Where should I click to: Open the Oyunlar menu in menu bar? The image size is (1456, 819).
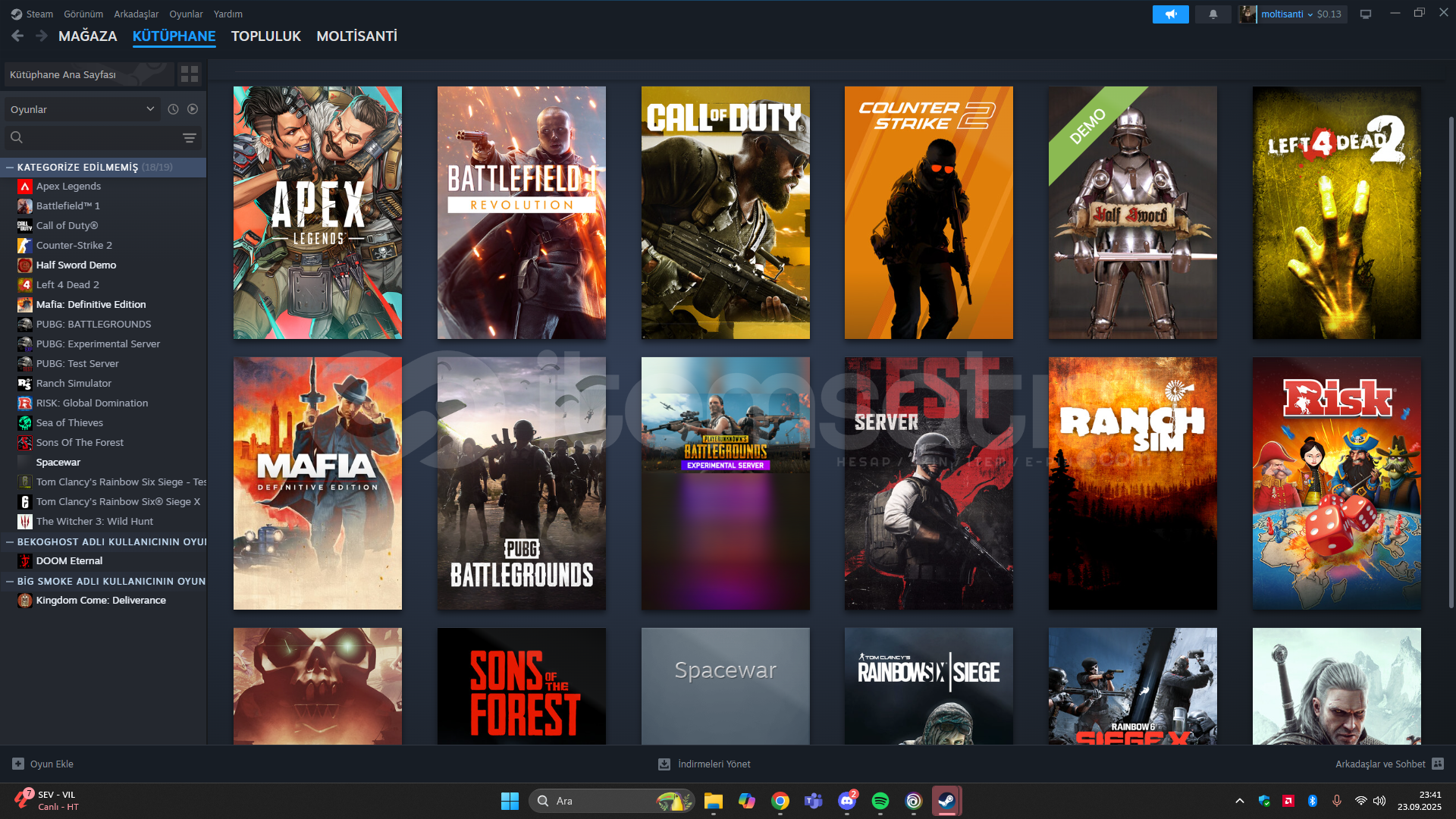point(186,14)
